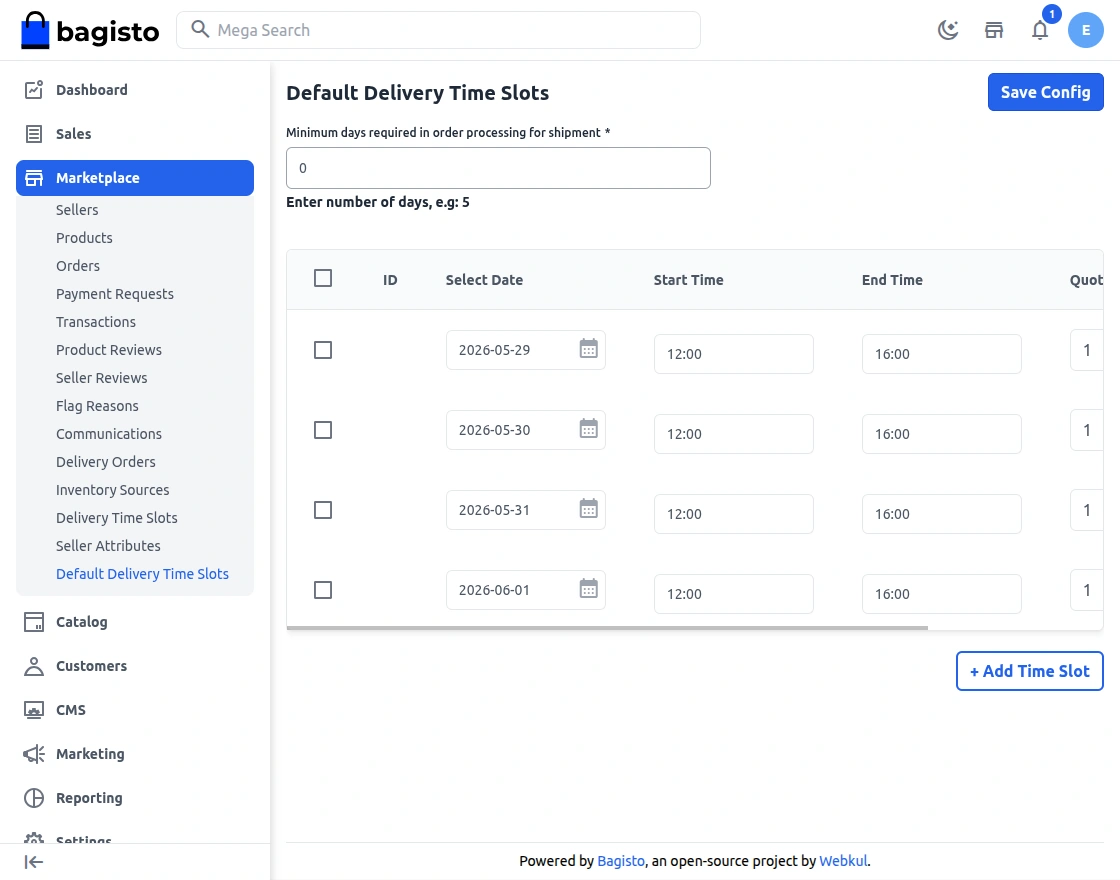
Task: Click start time field for 2026-05-30
Action: (734, 434)
